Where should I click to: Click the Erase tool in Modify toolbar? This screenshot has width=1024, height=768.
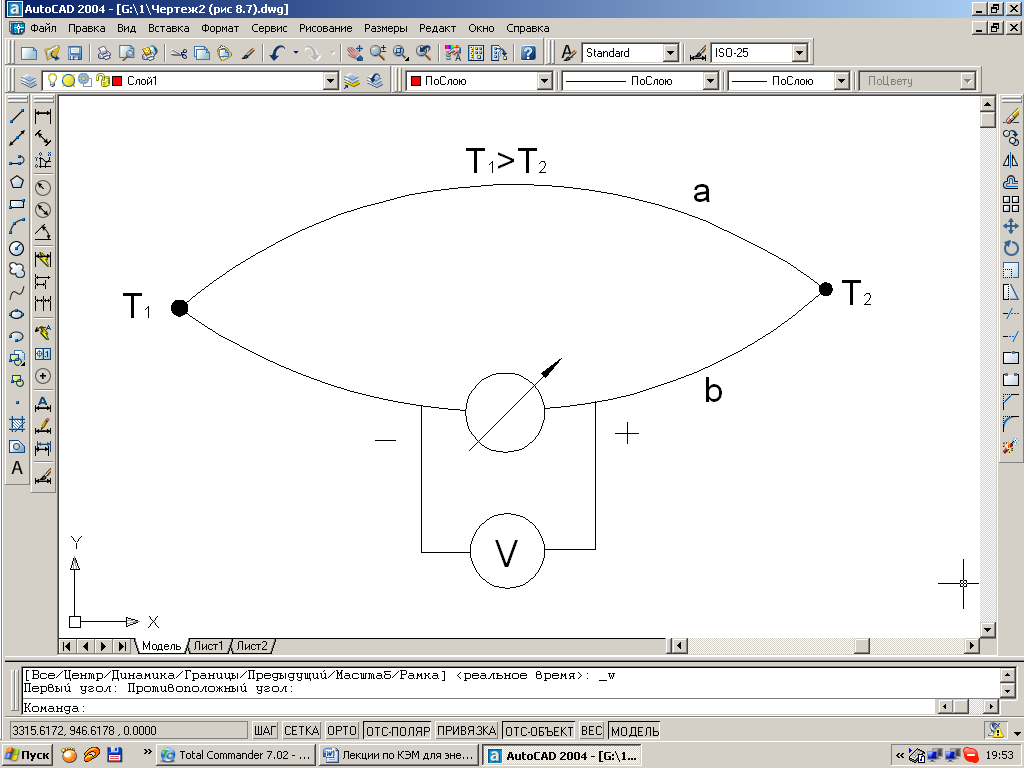(x=1011, y=116)
